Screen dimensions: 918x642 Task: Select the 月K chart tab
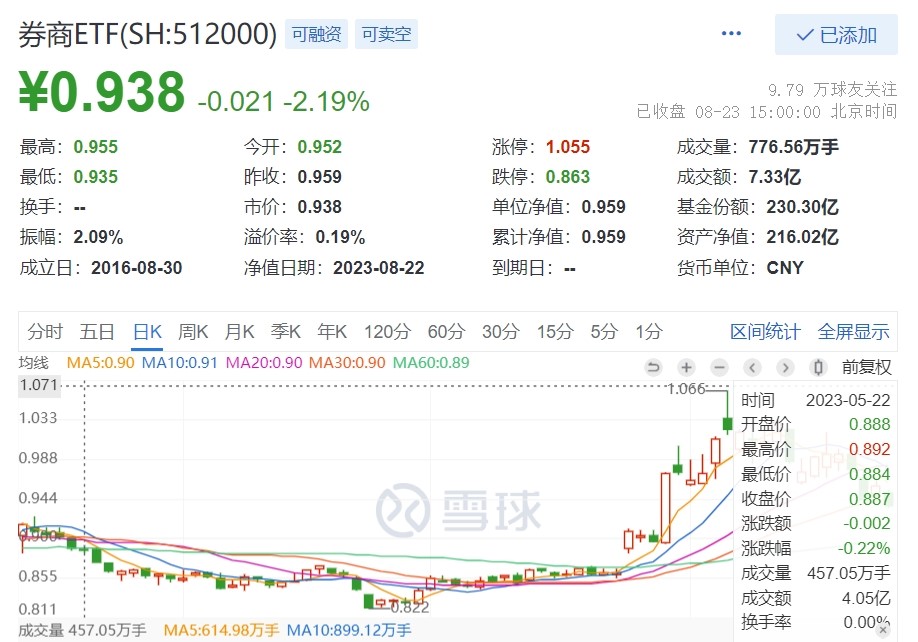point(239,332)
